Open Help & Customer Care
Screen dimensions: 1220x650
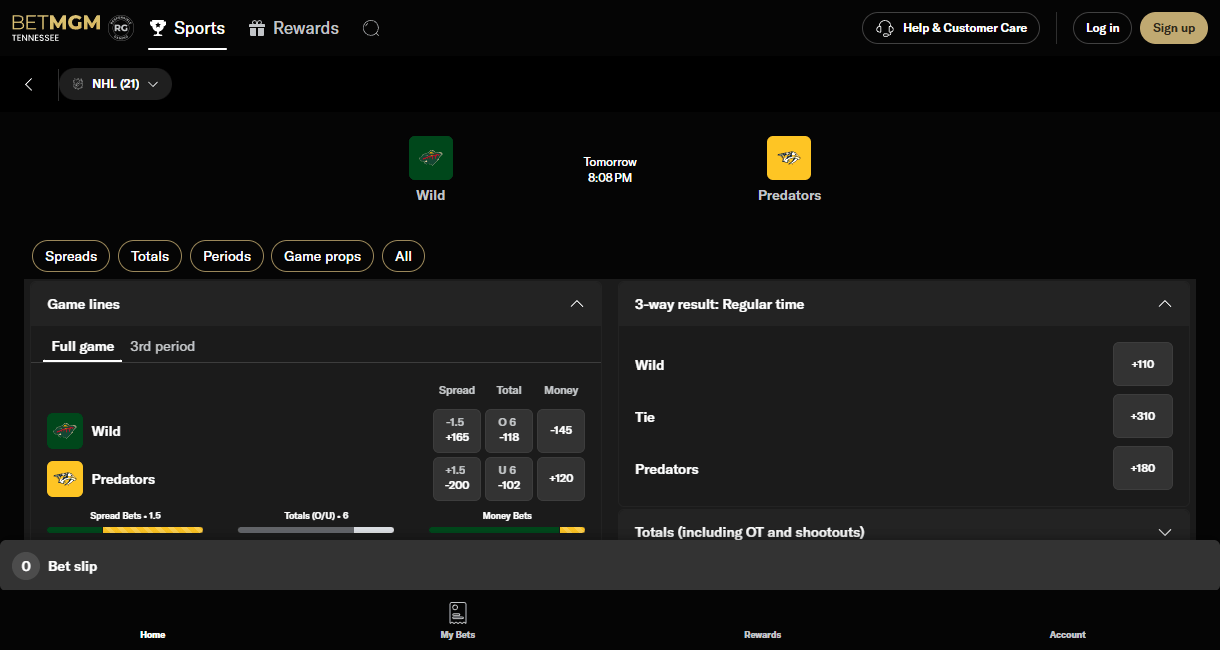(x=951, y=28)
